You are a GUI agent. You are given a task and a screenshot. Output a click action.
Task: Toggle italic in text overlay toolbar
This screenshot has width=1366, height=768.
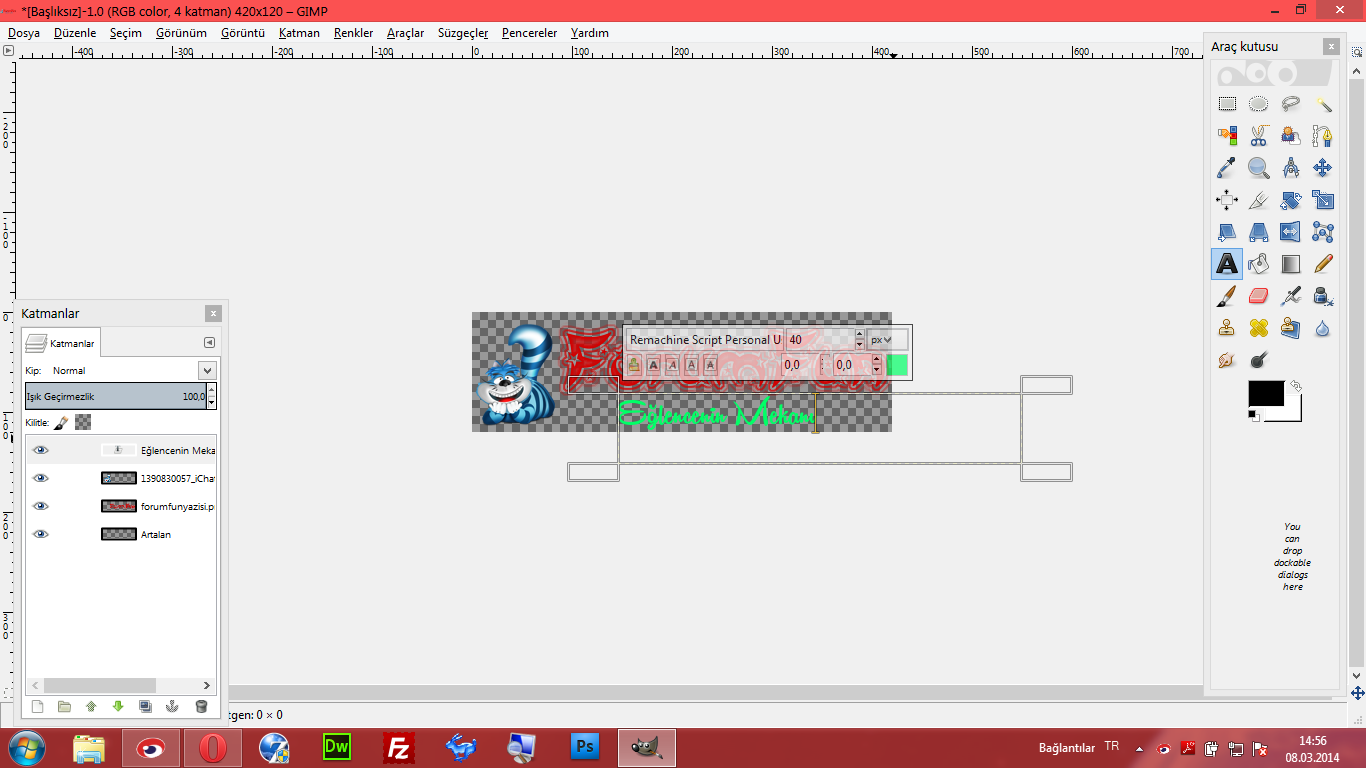click(x=672, y=365)
